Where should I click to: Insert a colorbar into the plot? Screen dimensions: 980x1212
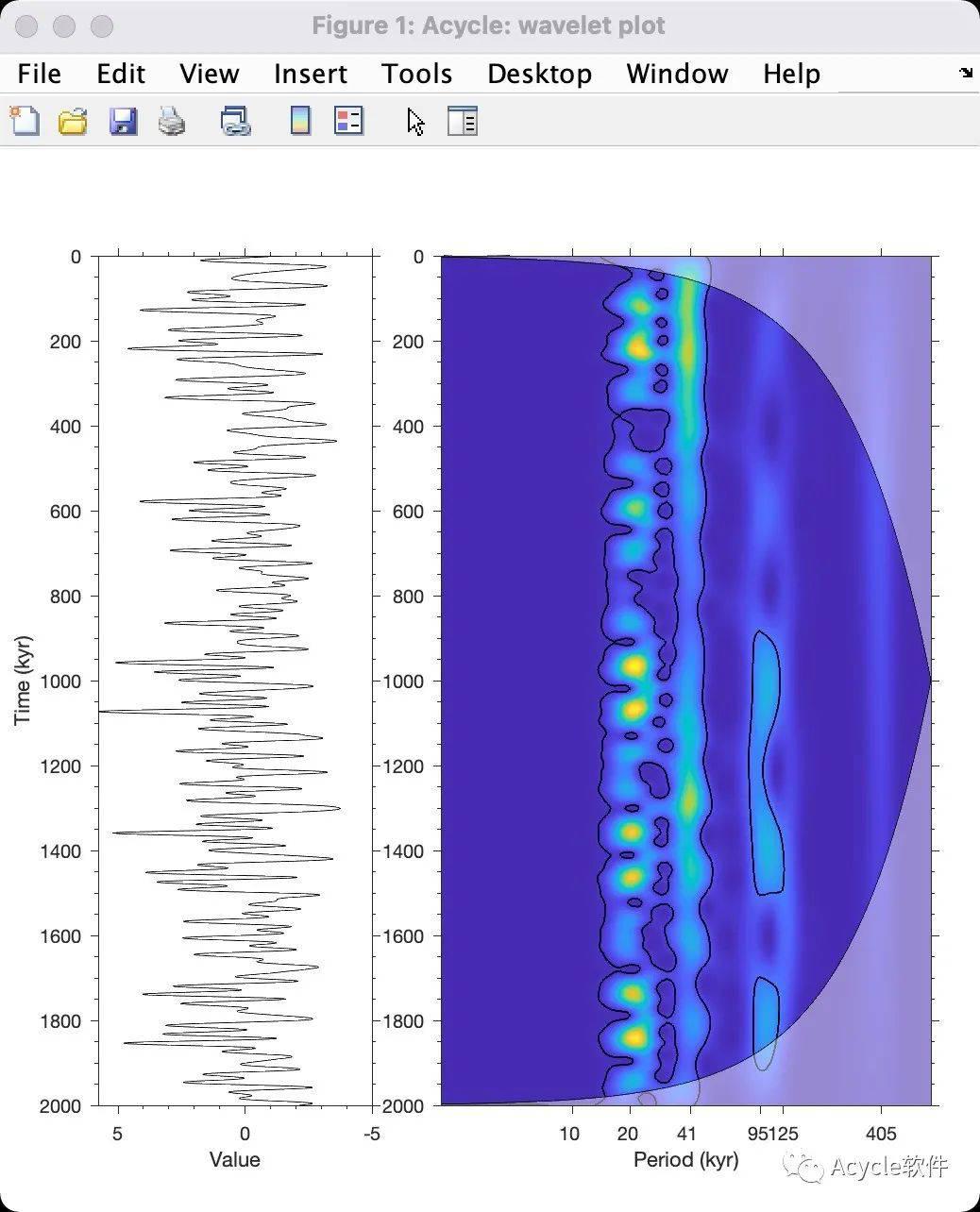(299, 121)
